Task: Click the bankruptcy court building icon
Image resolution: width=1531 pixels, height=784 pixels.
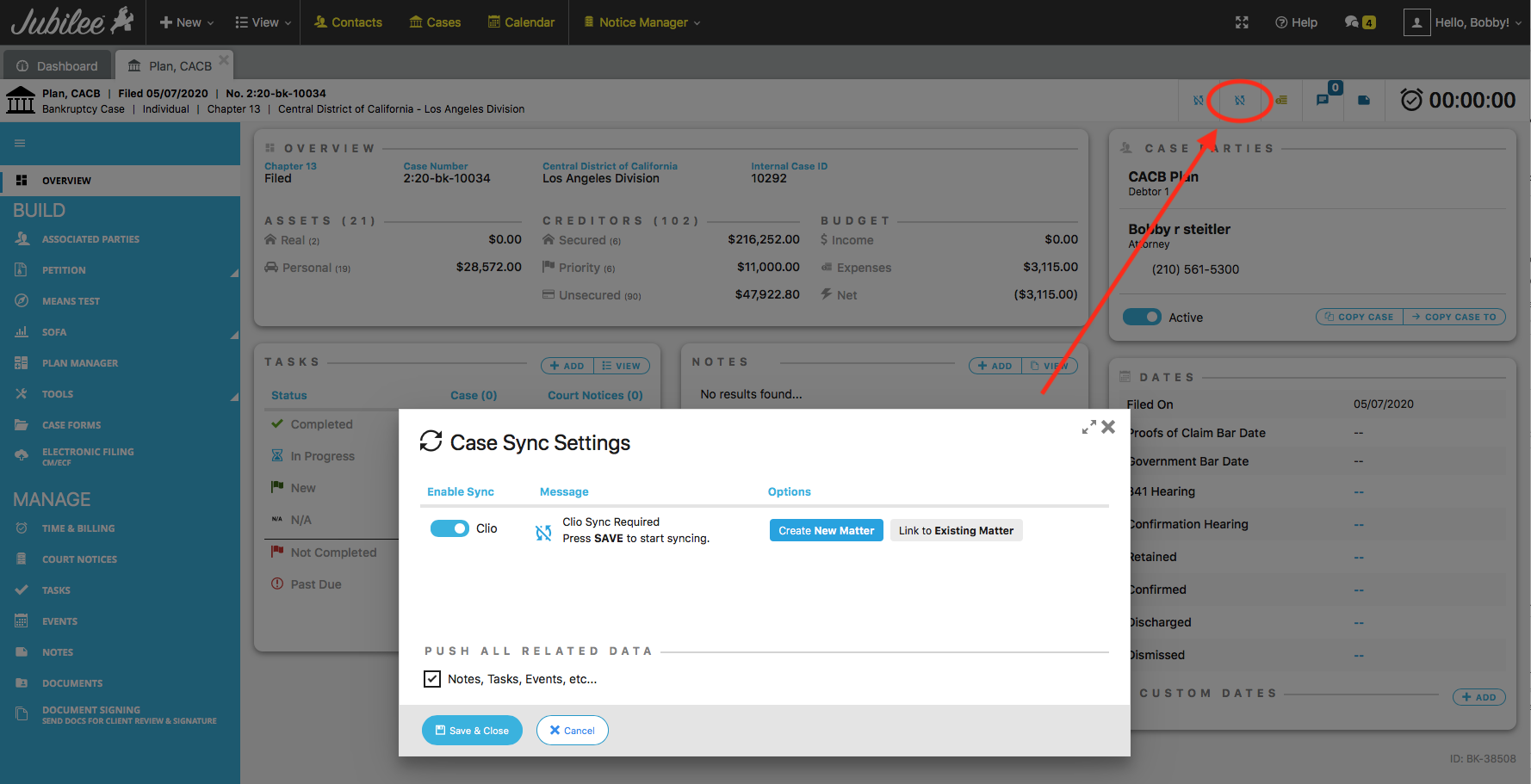Action: [x=21, y=100]
